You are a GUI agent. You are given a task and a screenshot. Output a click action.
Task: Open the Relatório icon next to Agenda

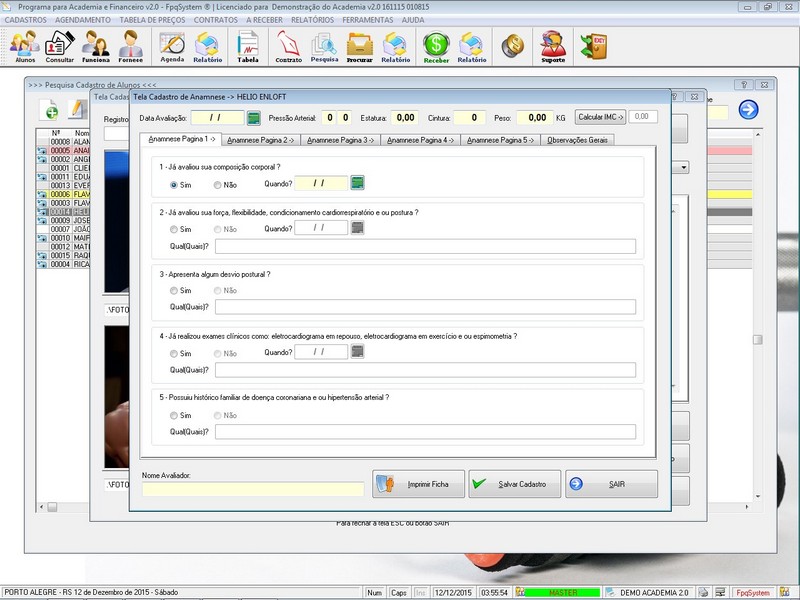click(208, 46)
